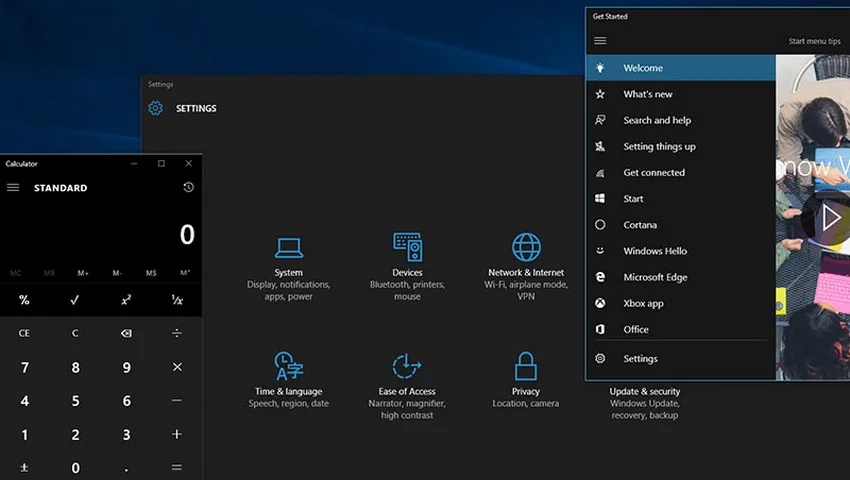Maximize the Calculator window
Image resolution: width=850 pixels, height=480 pixels.
pos(161,163)
